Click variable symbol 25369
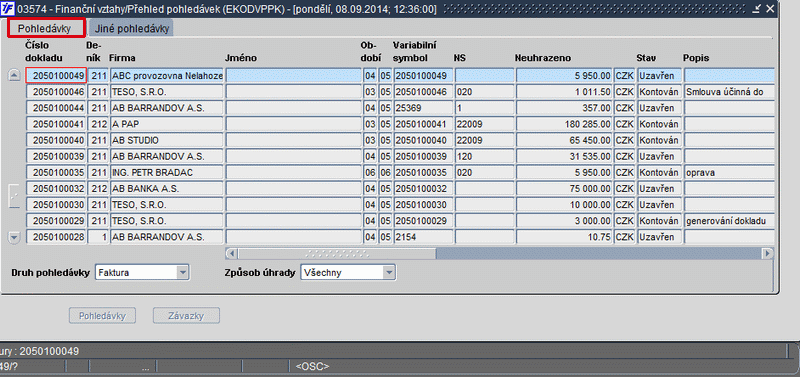Screen dimensions: 800x377 423,108
